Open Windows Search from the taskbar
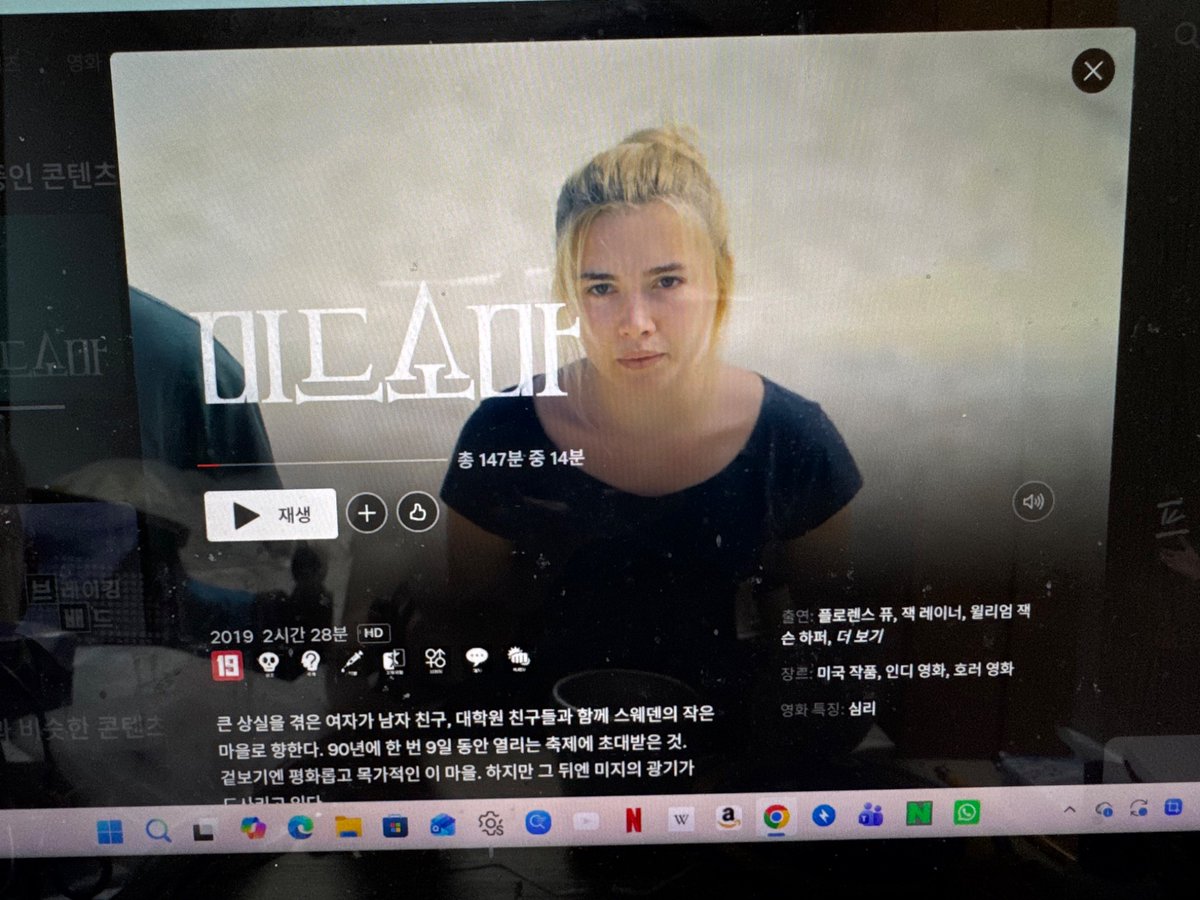Viewport: 1200px width, 900px height. coord(158,831)
